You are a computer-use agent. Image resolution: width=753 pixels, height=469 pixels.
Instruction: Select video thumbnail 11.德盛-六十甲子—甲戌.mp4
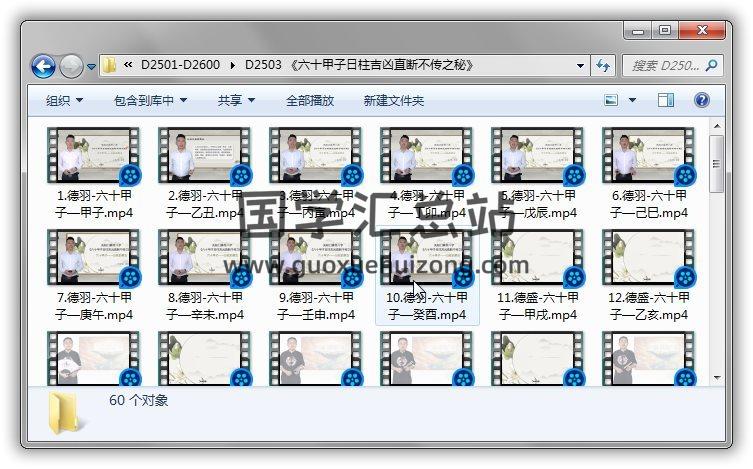[x=537, y=258]
